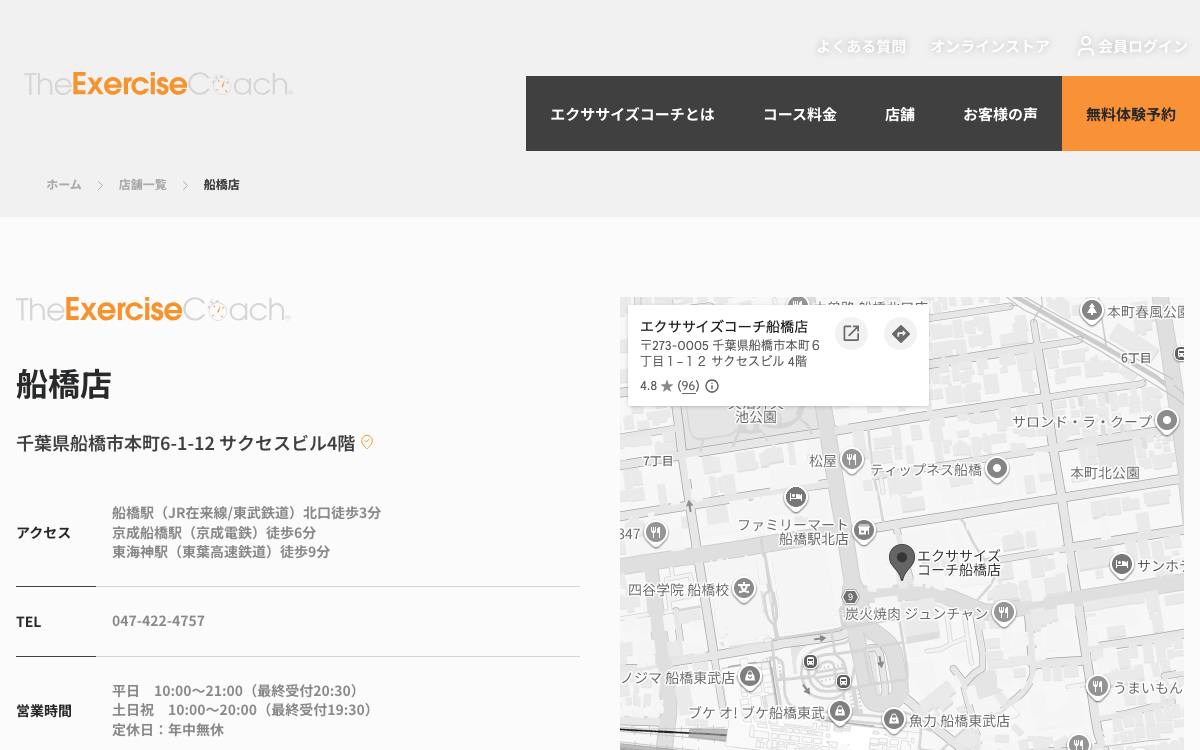Click 土日祝 10:00〜20:00 hours text
This screenshot has height=750, width=1200.
coord(244,710)
